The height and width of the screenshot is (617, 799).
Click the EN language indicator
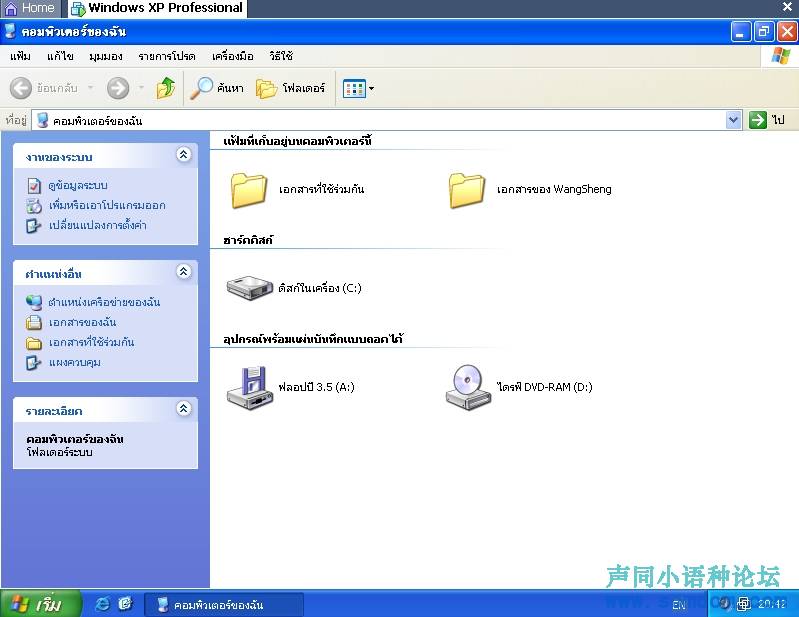[679, 605]
